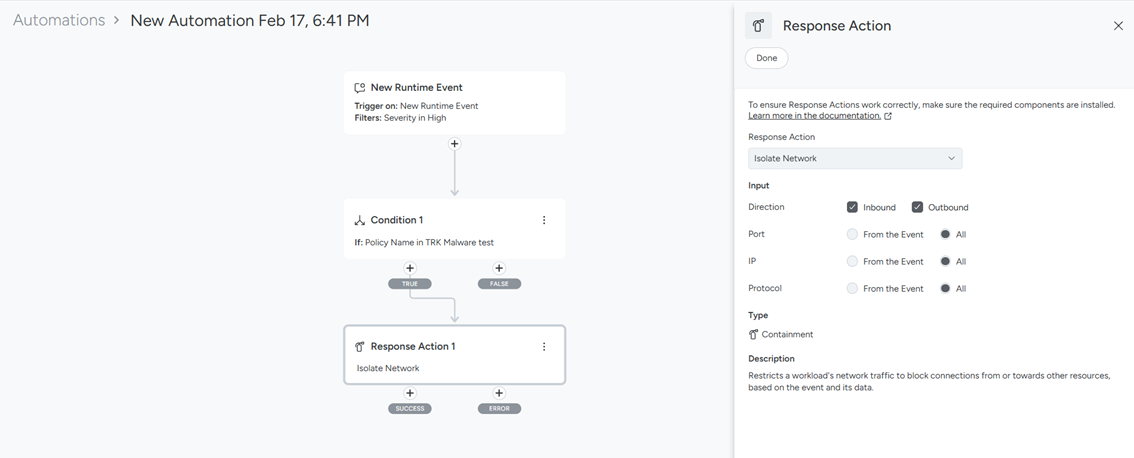
Task: Select the Condition 1 node card
Action: click(454, 230)
